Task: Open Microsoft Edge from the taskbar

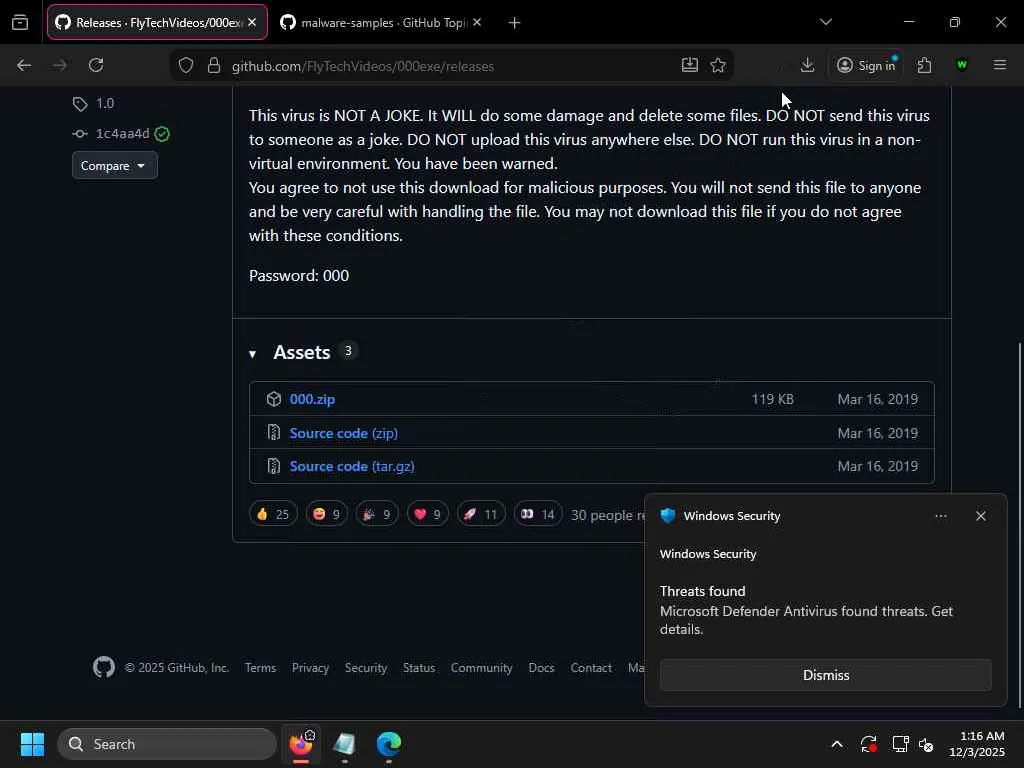Action: [x=389, y=744]
